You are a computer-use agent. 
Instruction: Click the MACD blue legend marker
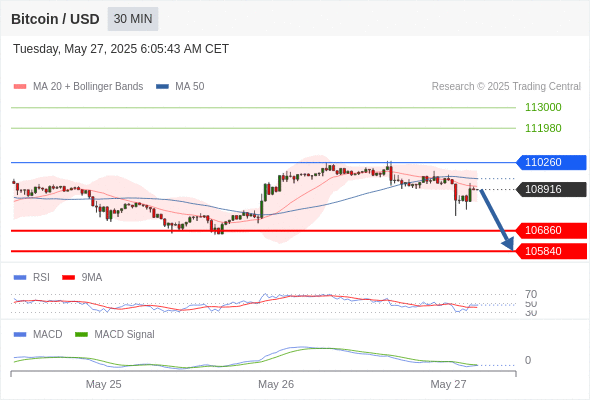20,334
